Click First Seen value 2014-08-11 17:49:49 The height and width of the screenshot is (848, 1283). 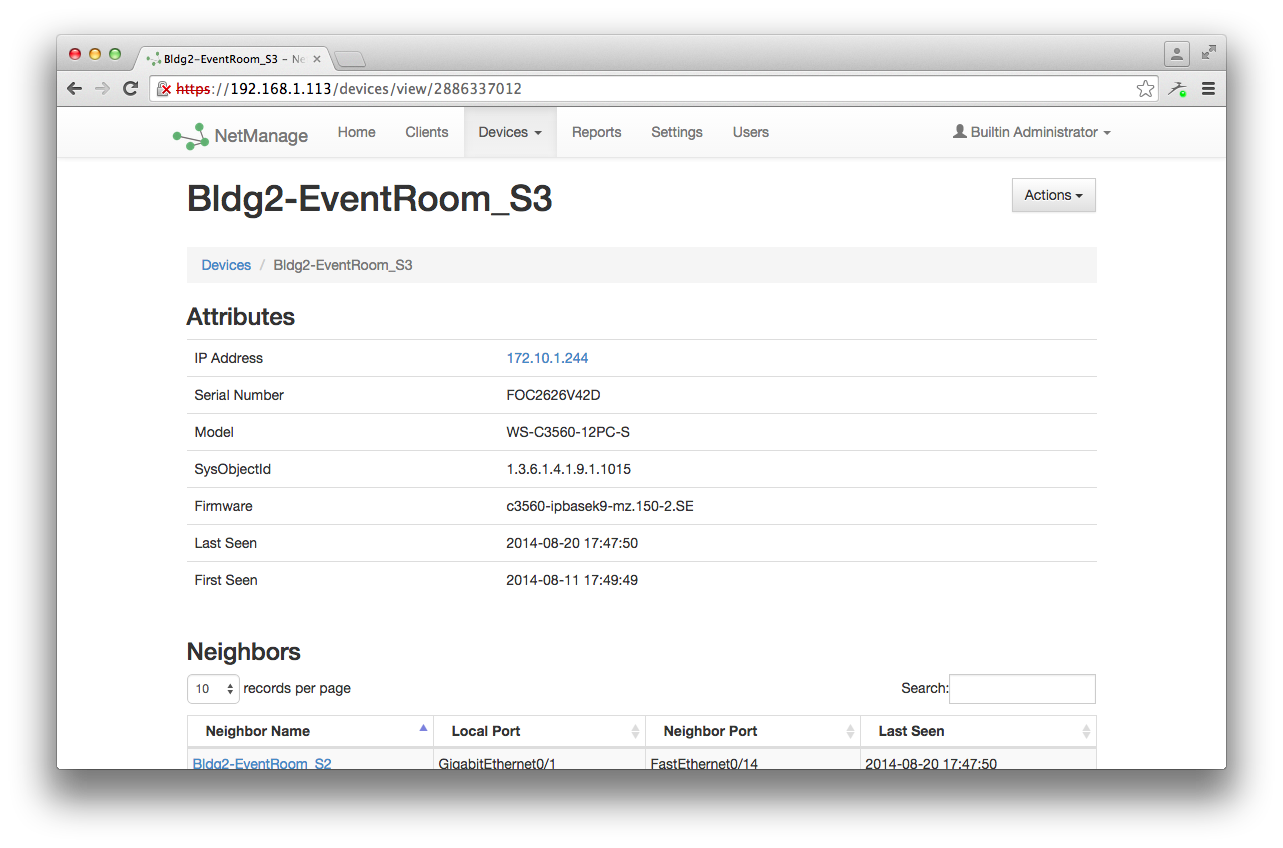[x=572, y=580]
